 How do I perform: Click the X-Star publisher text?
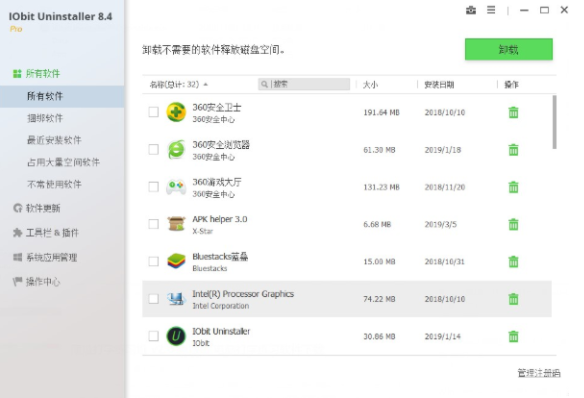[x=203, y=231]
